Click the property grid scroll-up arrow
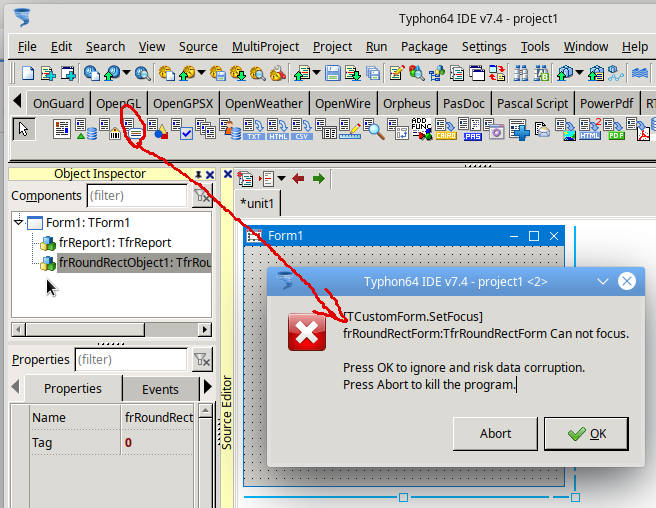Image resolution: width=656 pixels, height=508 pixels. [205, 411]
